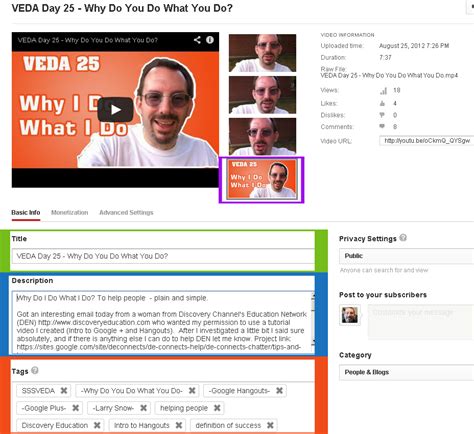Click the Tags help question icon

35,371
